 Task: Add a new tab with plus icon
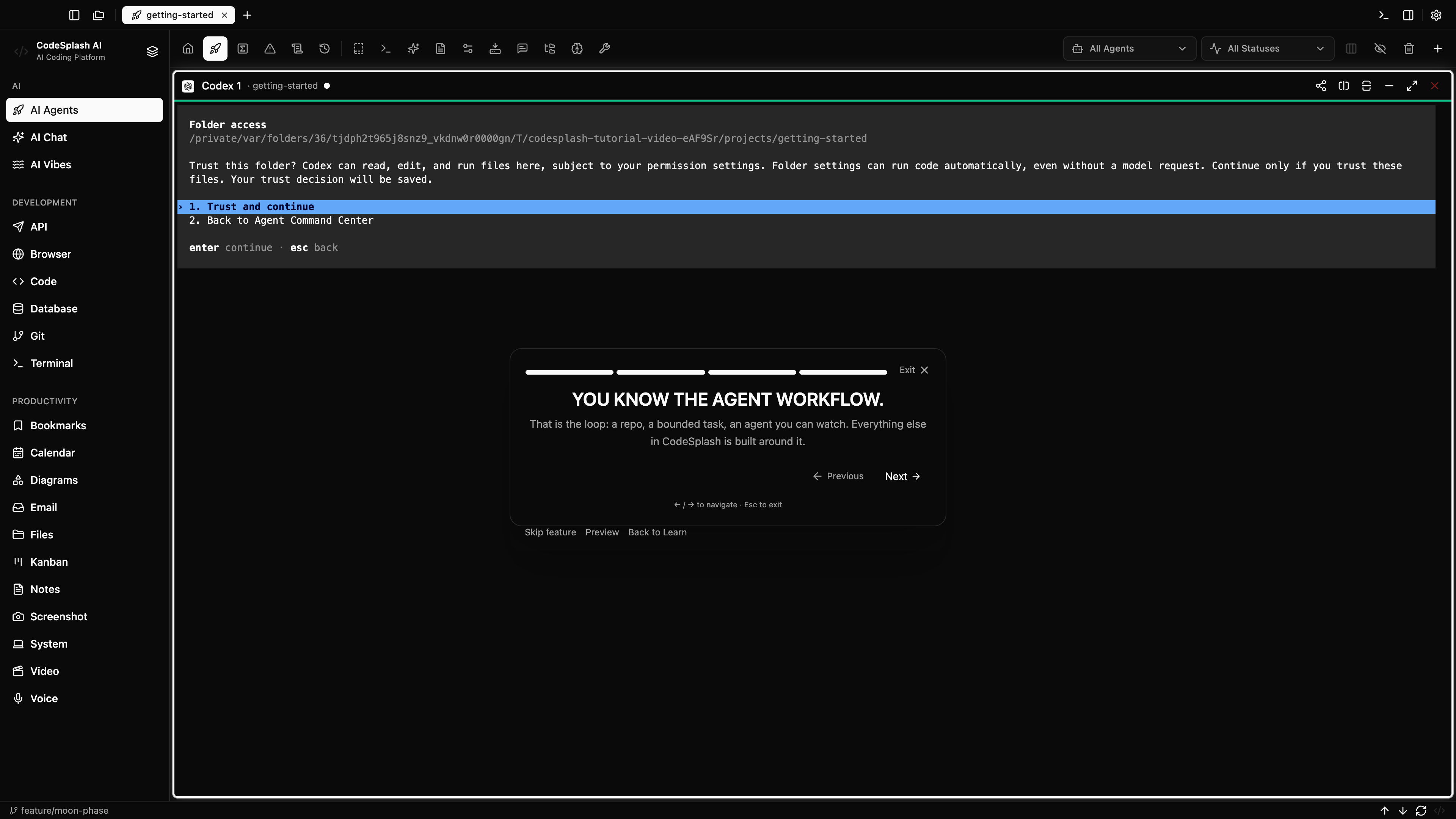247,15
